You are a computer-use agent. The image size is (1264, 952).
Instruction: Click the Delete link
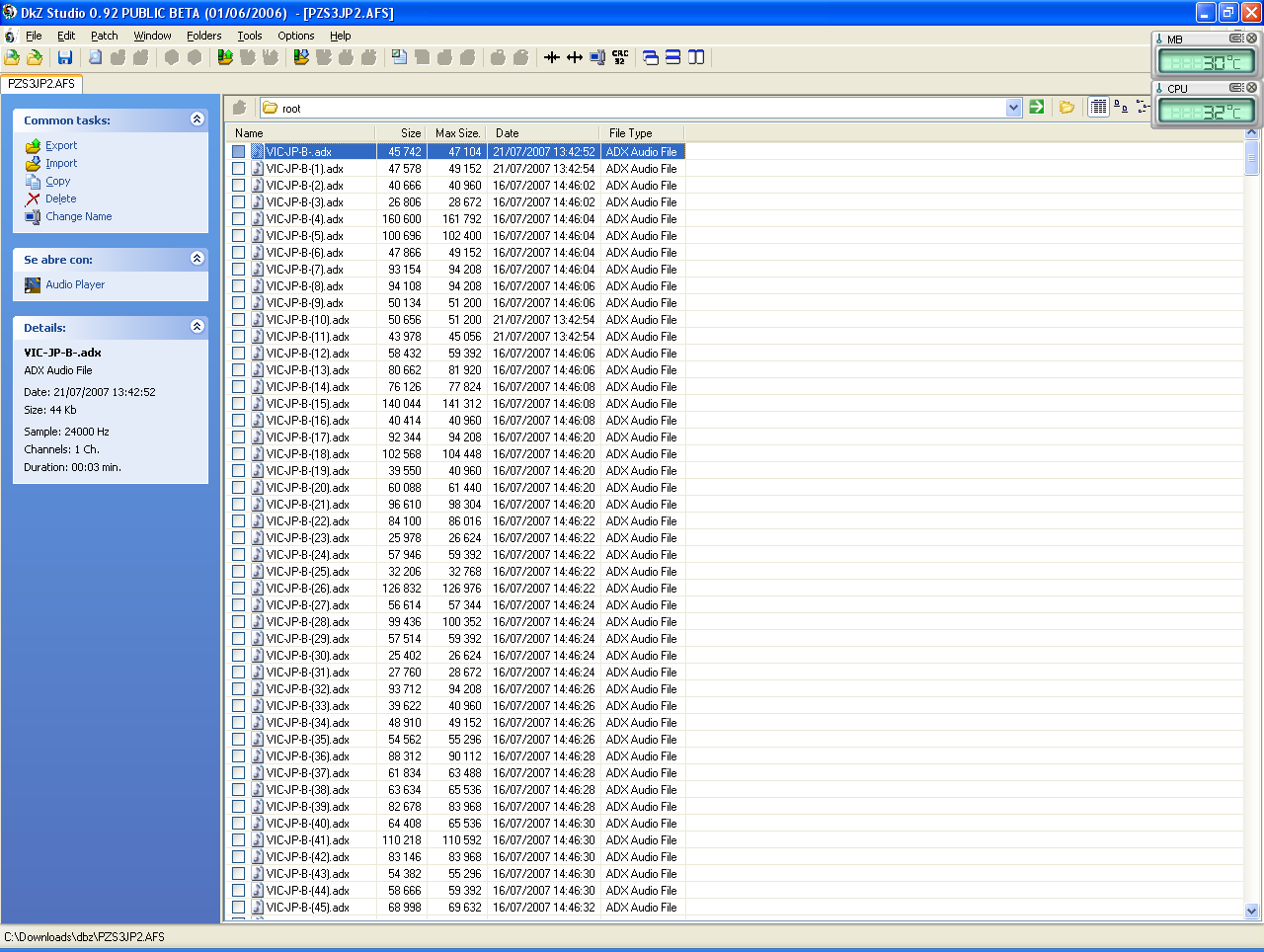pyautogui.click(x=60, y=198)
